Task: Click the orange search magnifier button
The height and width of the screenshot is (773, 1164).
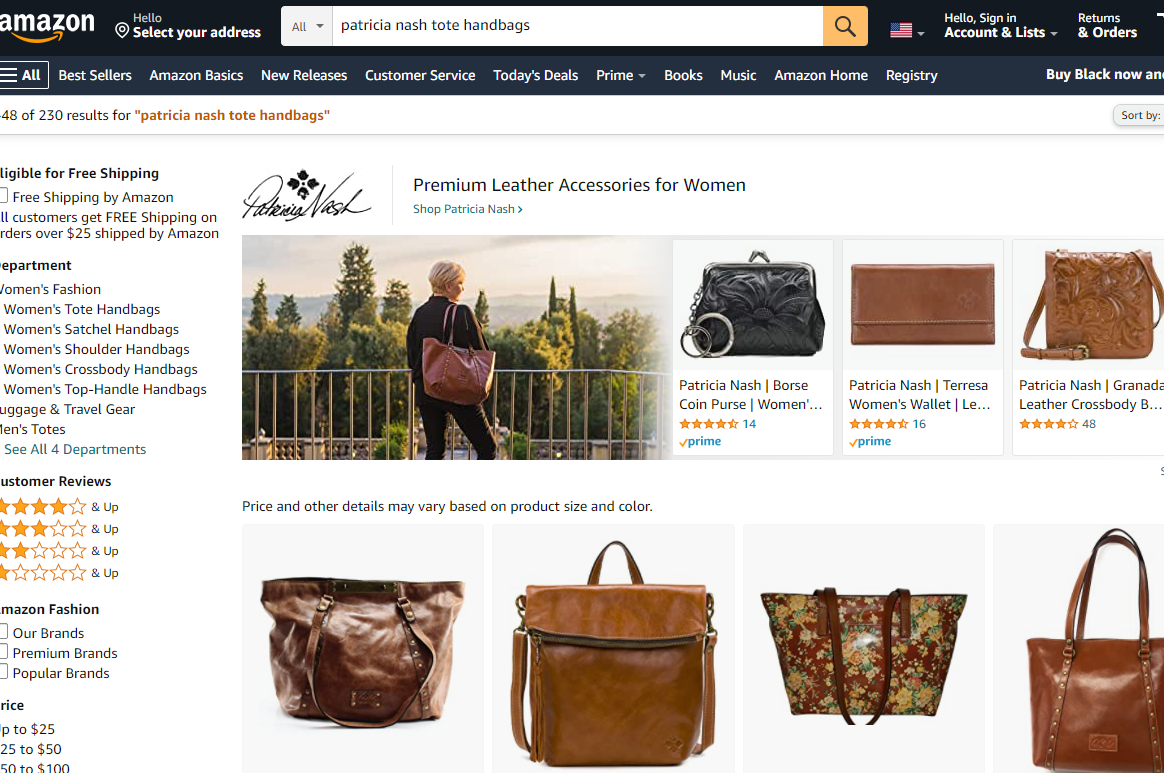Action: (x=845, y=26)
